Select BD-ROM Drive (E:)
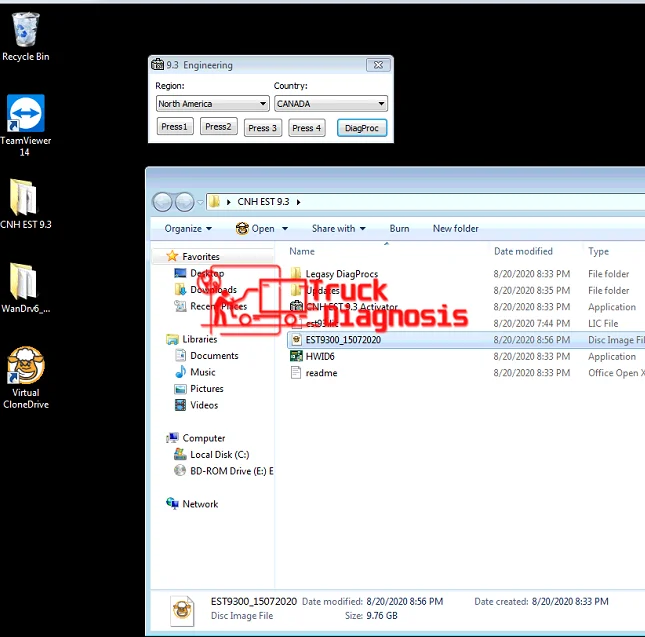The image size is (645, 637). (x=232, y=471)
